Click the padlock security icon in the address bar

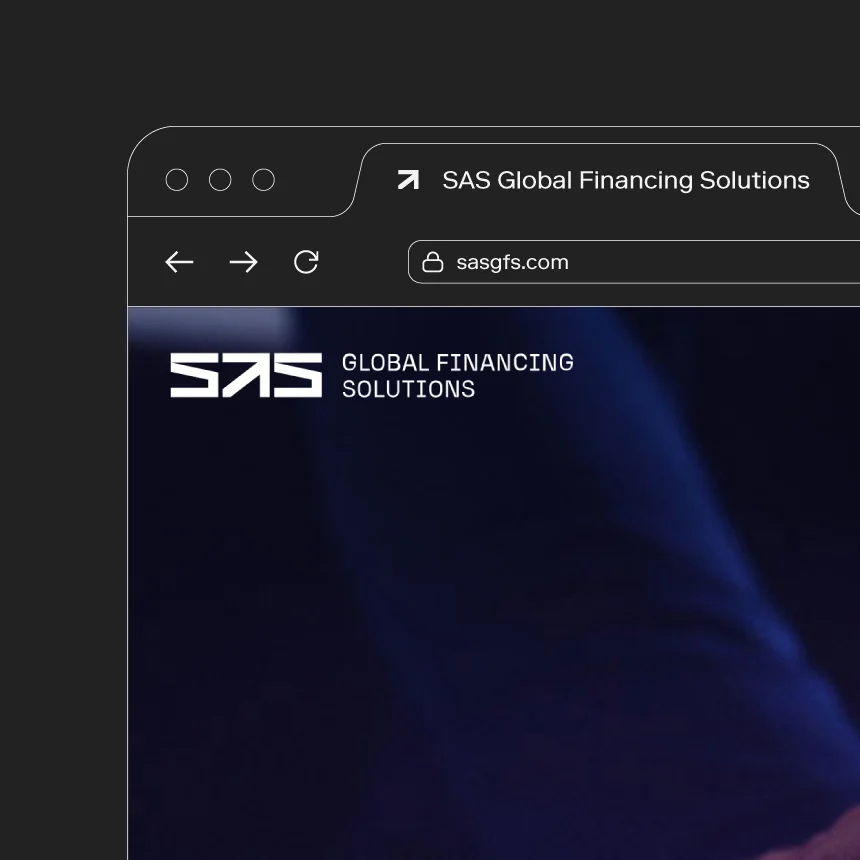click(x=432, y=261)
